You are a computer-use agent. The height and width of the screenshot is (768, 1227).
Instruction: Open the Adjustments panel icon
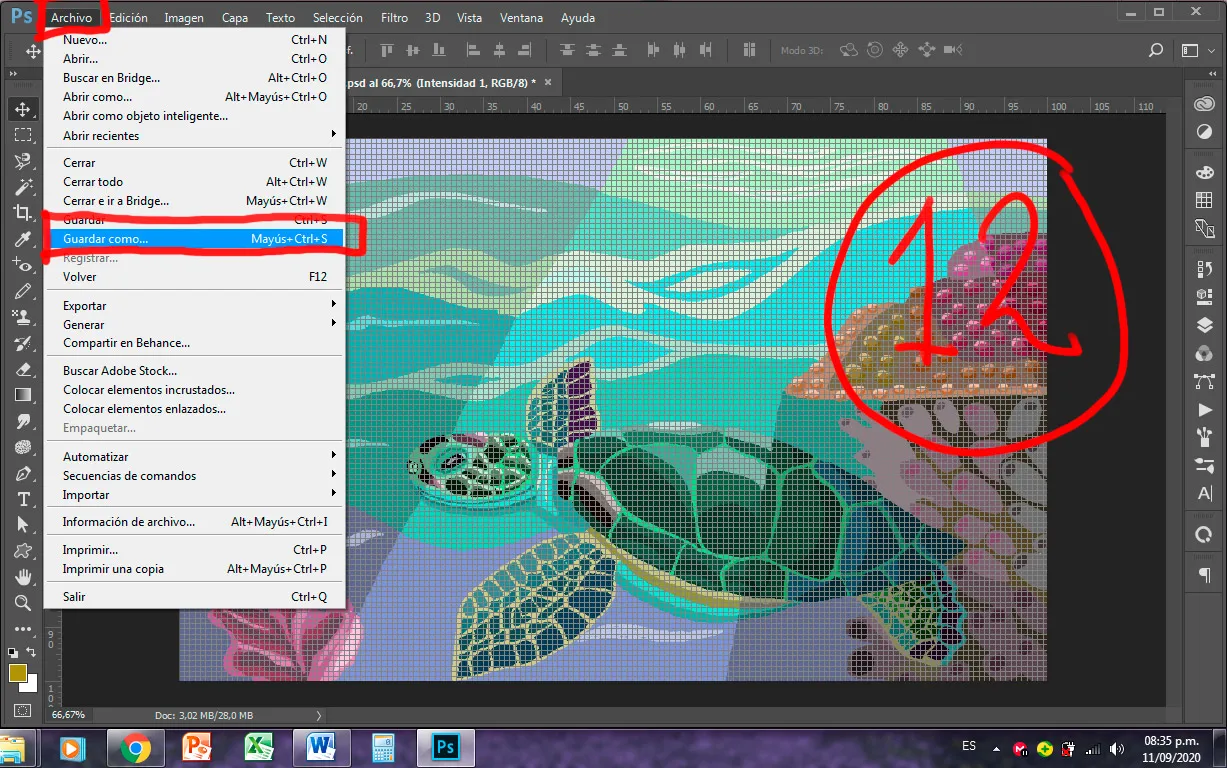[1204, 134]
